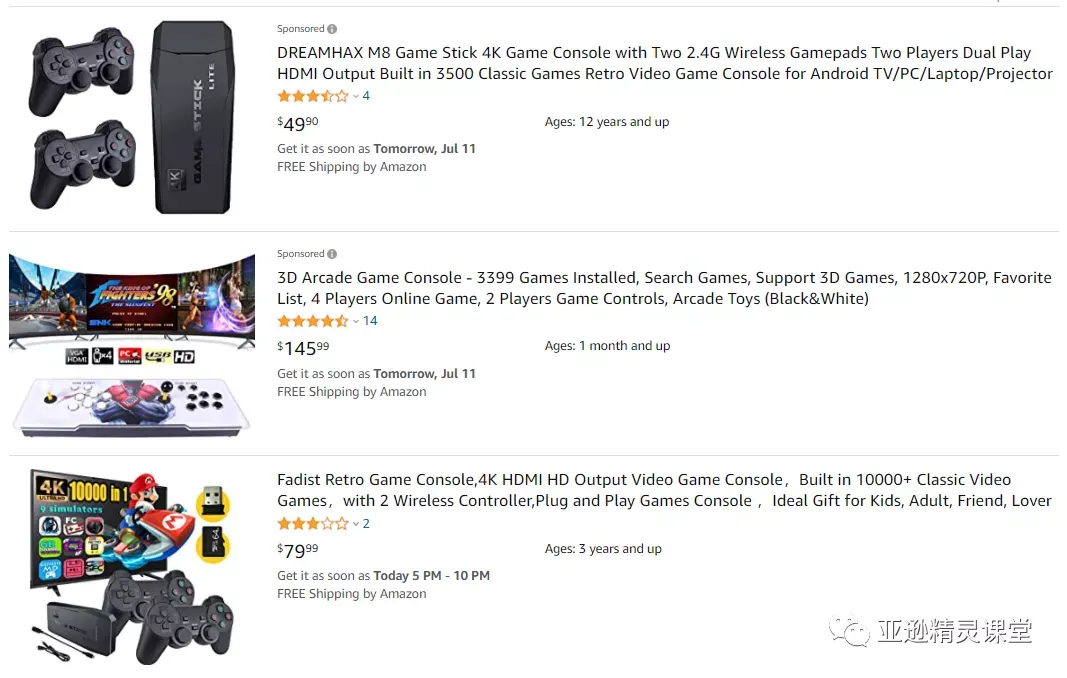Click the $145.99 price of 3D Arcade console
The width and height of the screenshot is (1067, 678).
303,348
